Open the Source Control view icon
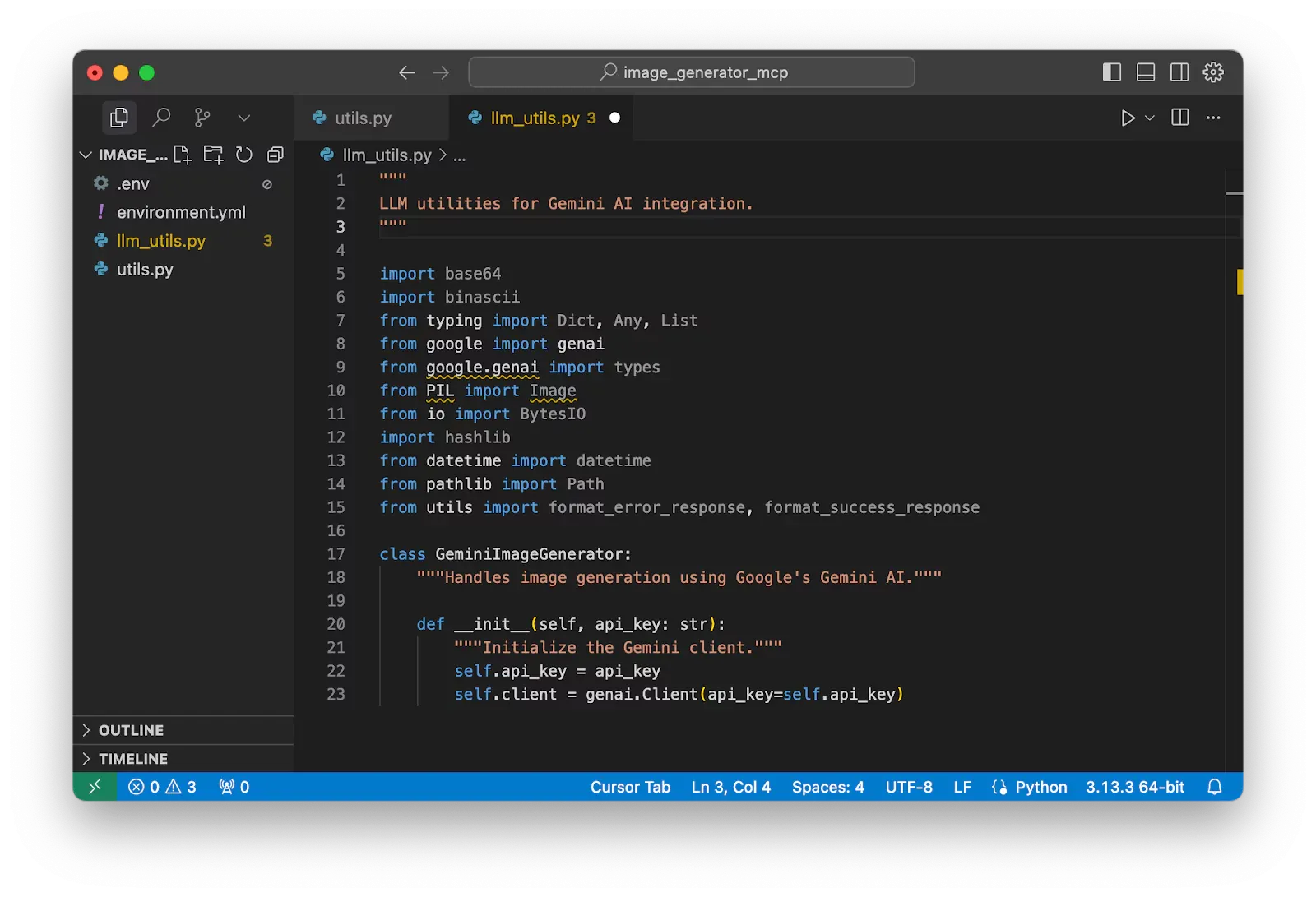 [x=202, y=118]
